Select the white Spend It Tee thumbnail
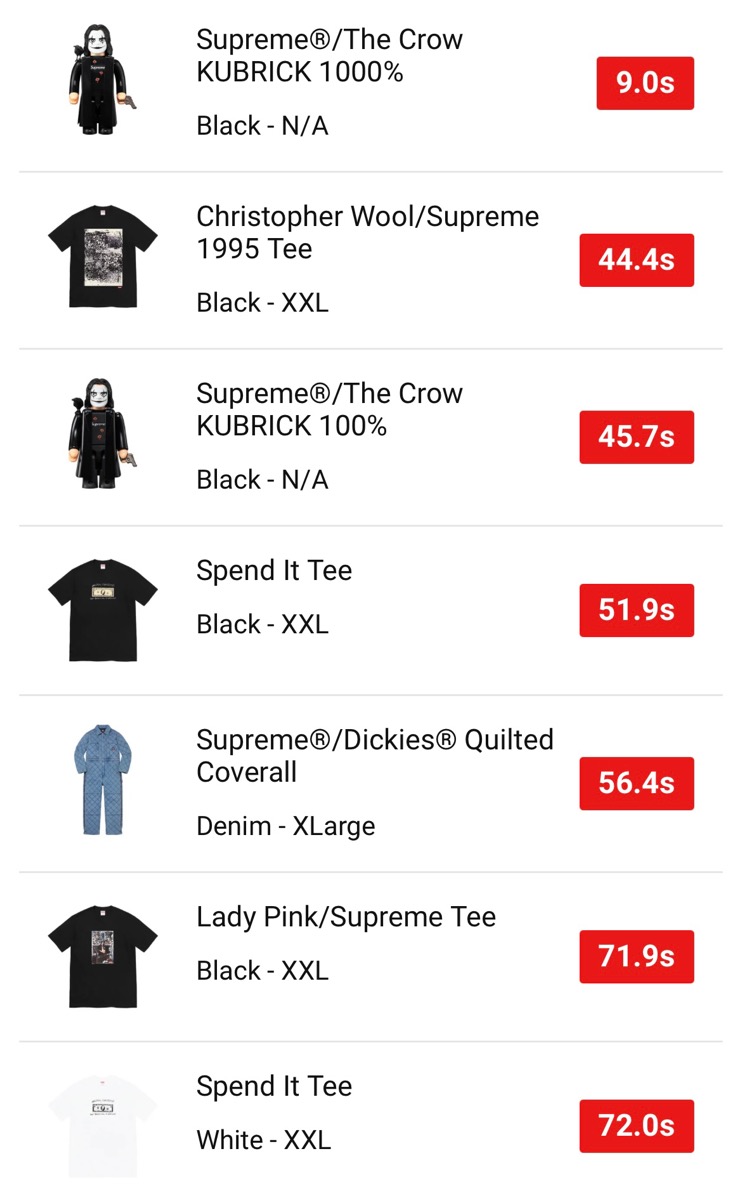Screen dimensions: 742x1200 pyautogui.click(x=103, y=1125)
